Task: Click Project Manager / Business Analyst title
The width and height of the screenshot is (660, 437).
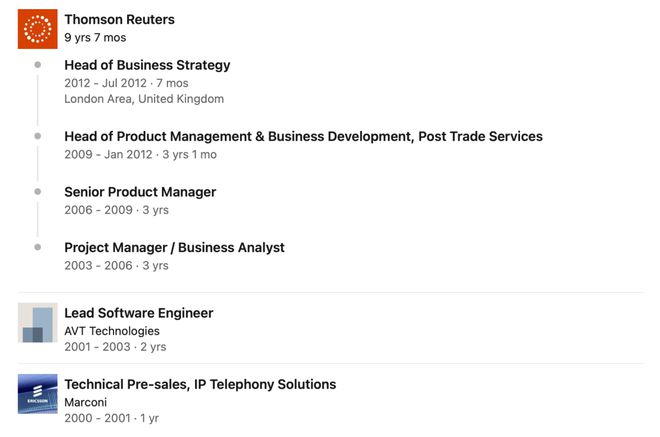Action: 174,247
